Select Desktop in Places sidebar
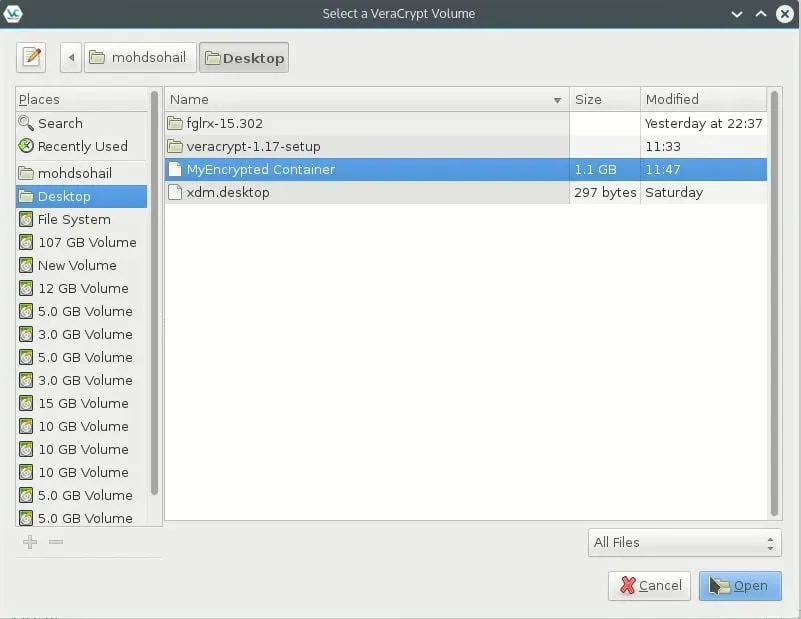801x619 pixels. 82,196
